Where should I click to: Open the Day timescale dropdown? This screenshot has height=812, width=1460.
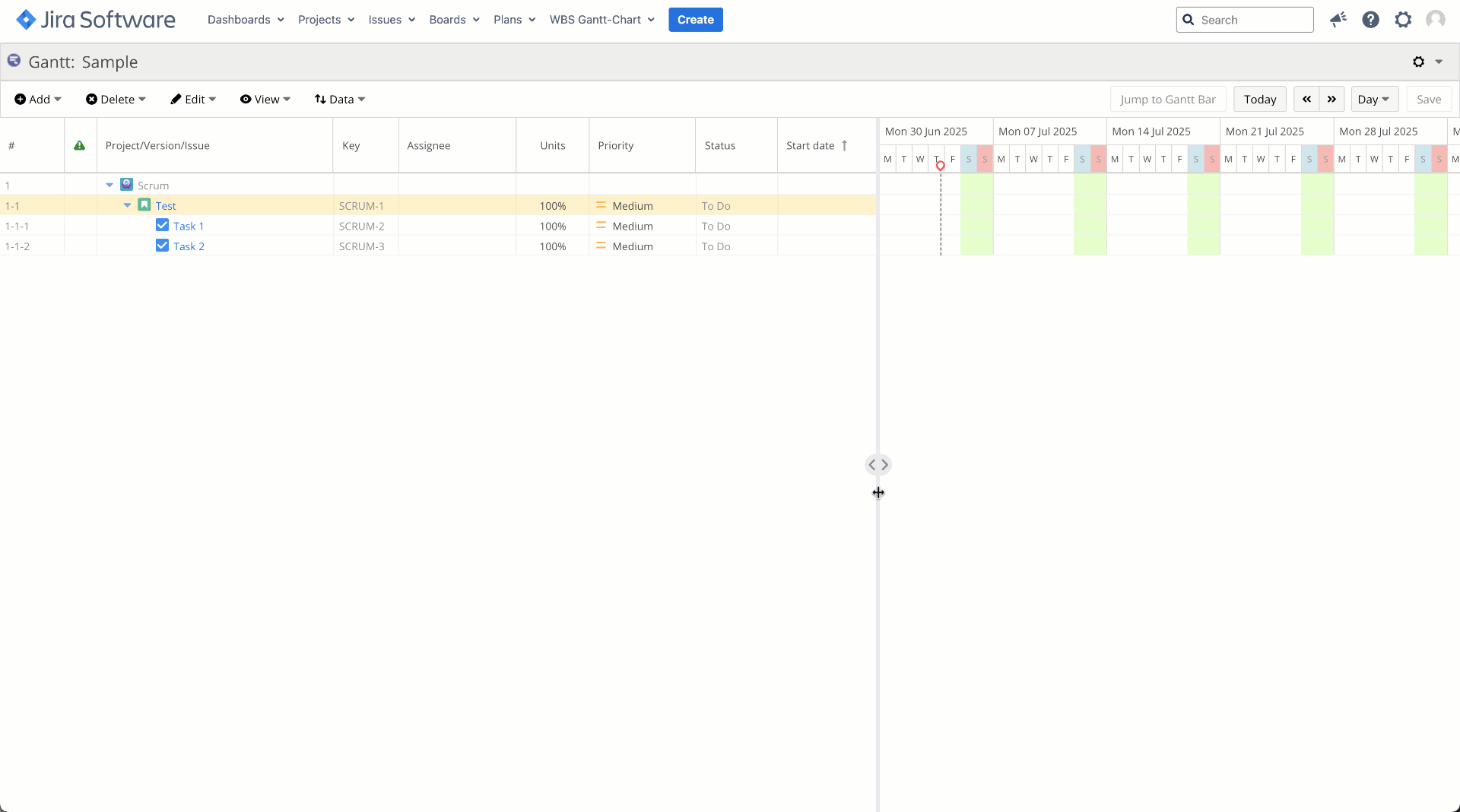point(1374,100)
